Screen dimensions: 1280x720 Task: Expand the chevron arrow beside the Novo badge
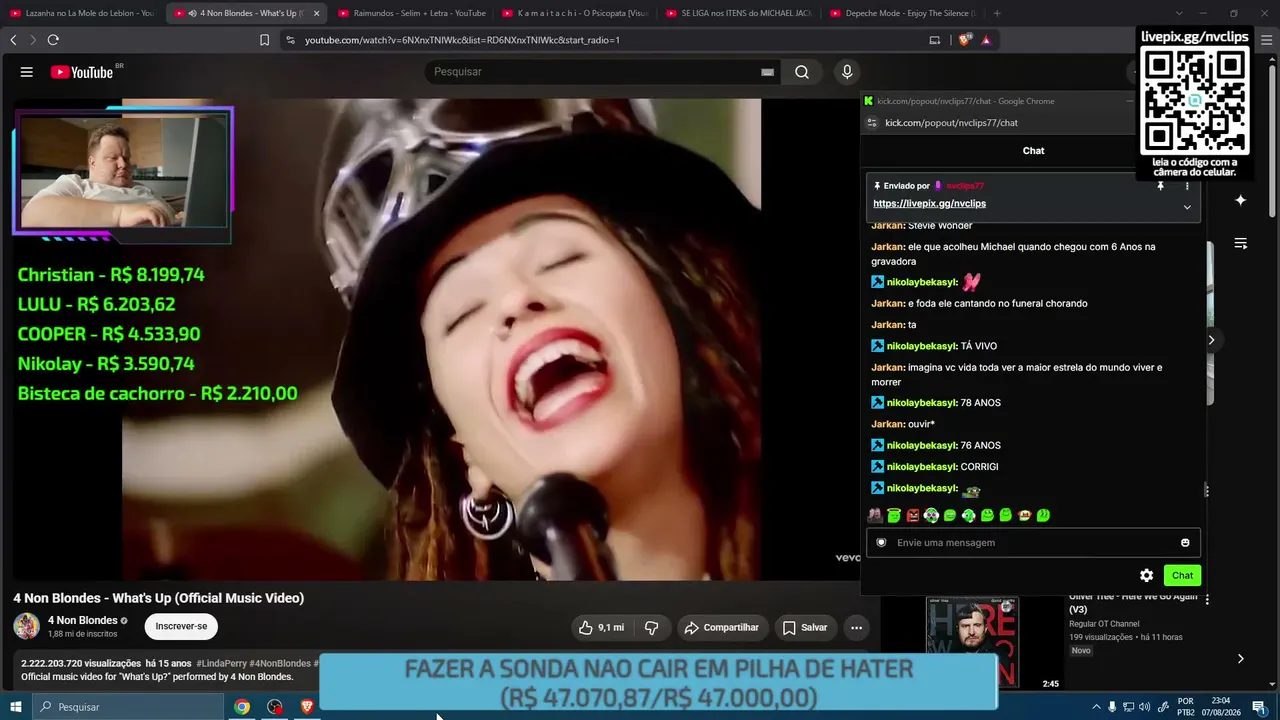pyautogui.click(x=1240, y=659)
